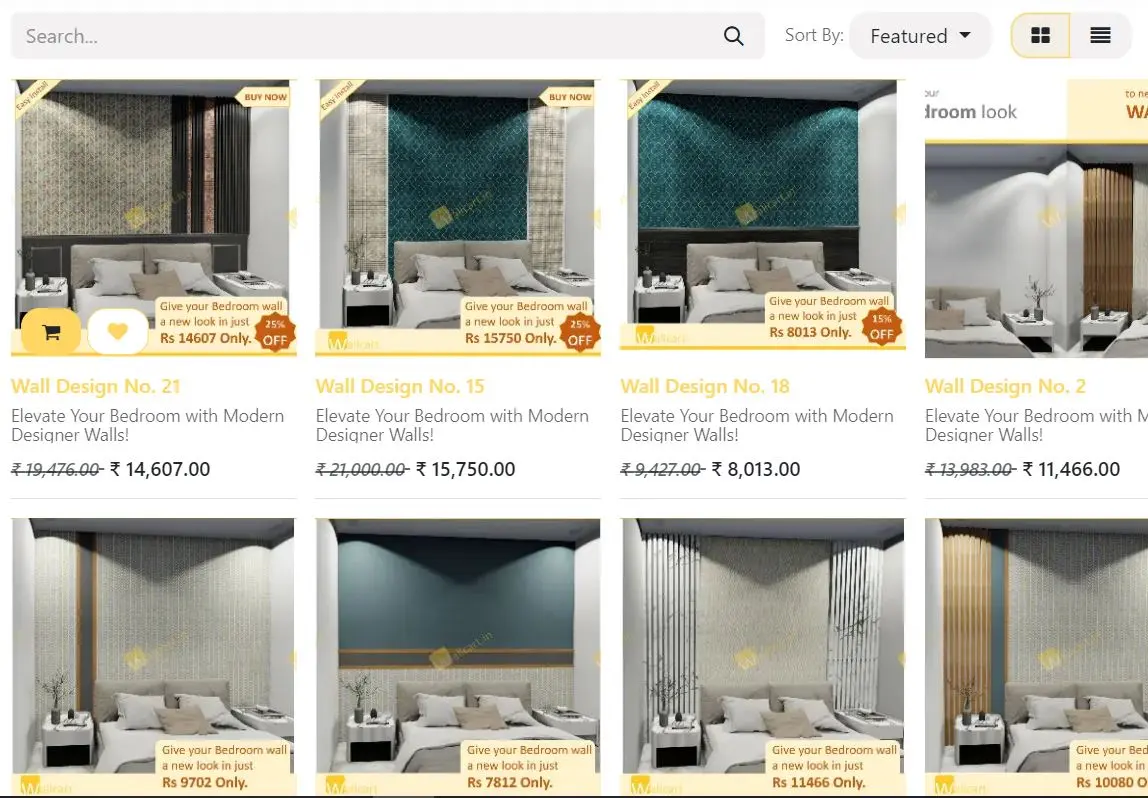Image resolution: width=1148 pixels, height=798 pixels.
Task: Open Wall Design No. 18 title link
Action: point(705,386)
